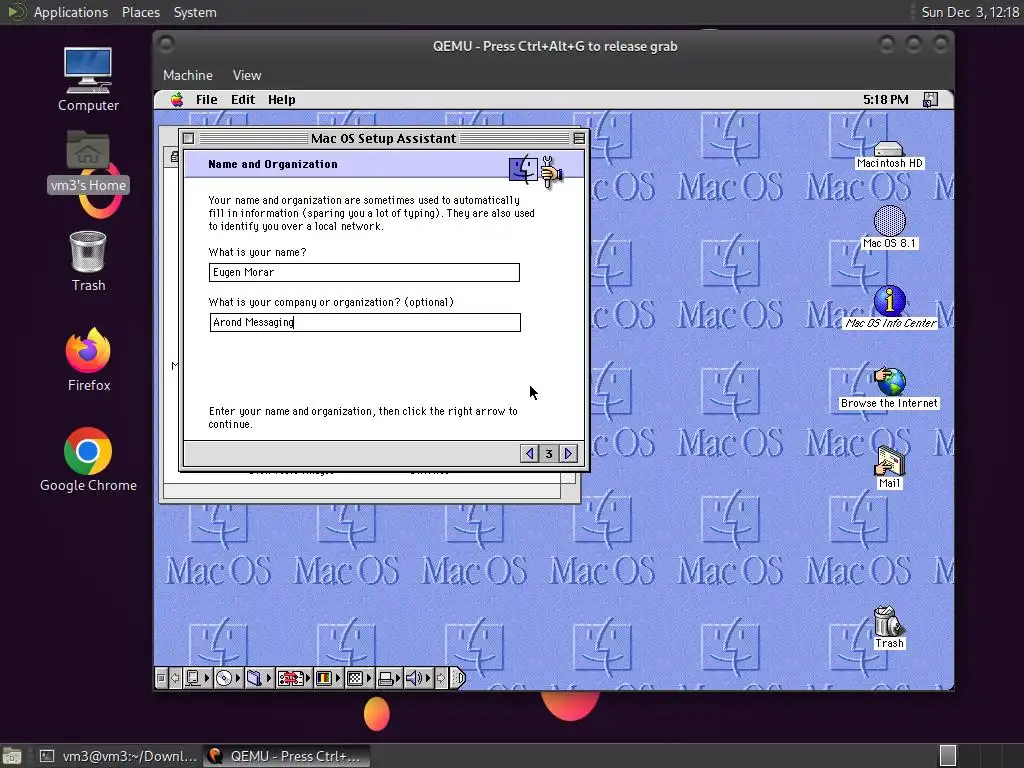Image resolution: width=1024 pixels, height=768 pixels.
Task: Open the QEMU View menu
Action: (247, 75)
